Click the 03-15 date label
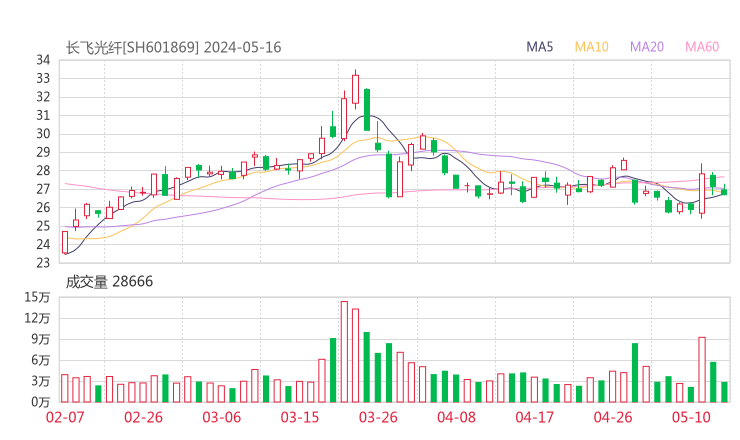The image size is (740, 440). 300,417
